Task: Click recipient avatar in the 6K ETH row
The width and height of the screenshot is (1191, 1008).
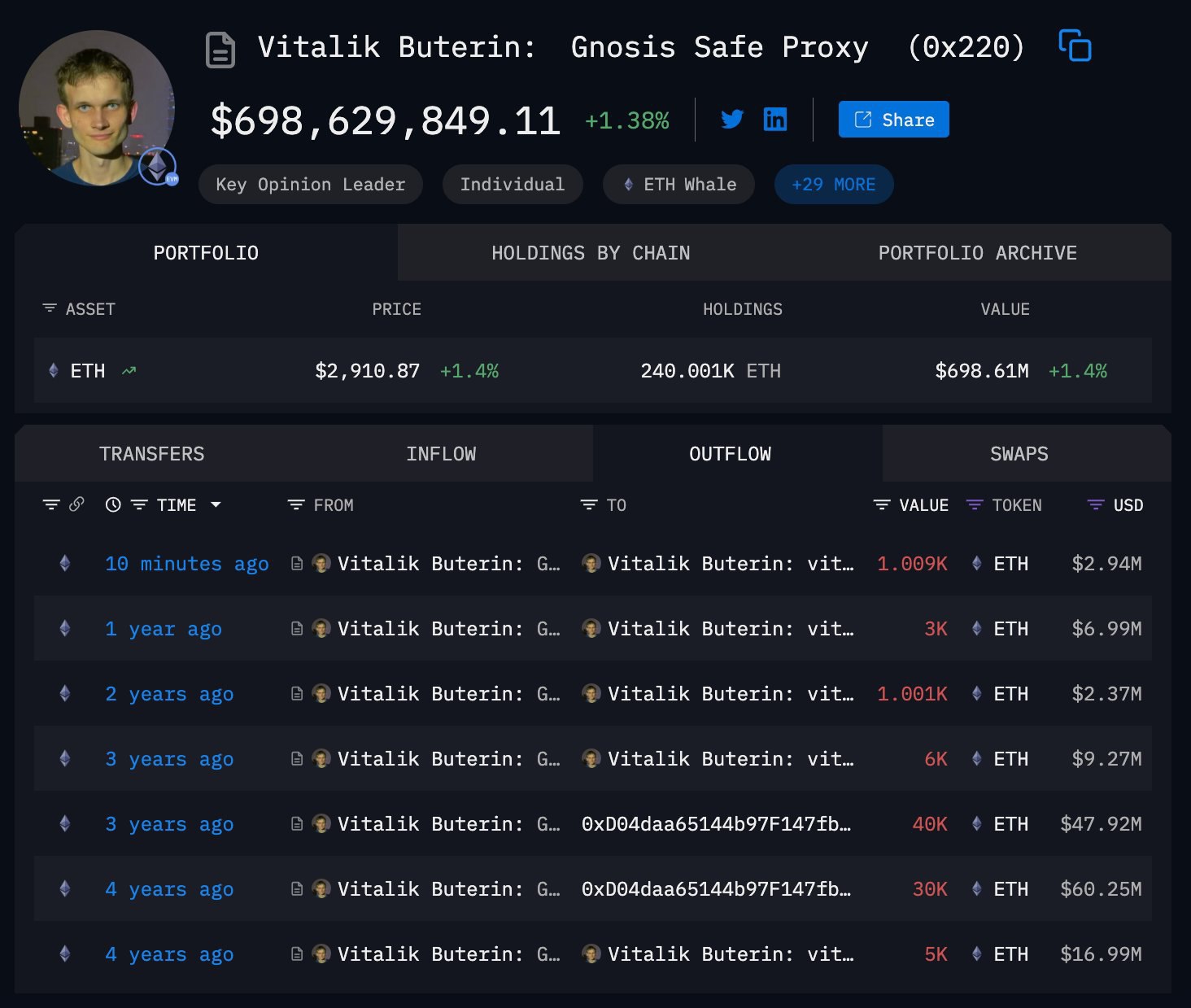Action: (x=591, y=758)
